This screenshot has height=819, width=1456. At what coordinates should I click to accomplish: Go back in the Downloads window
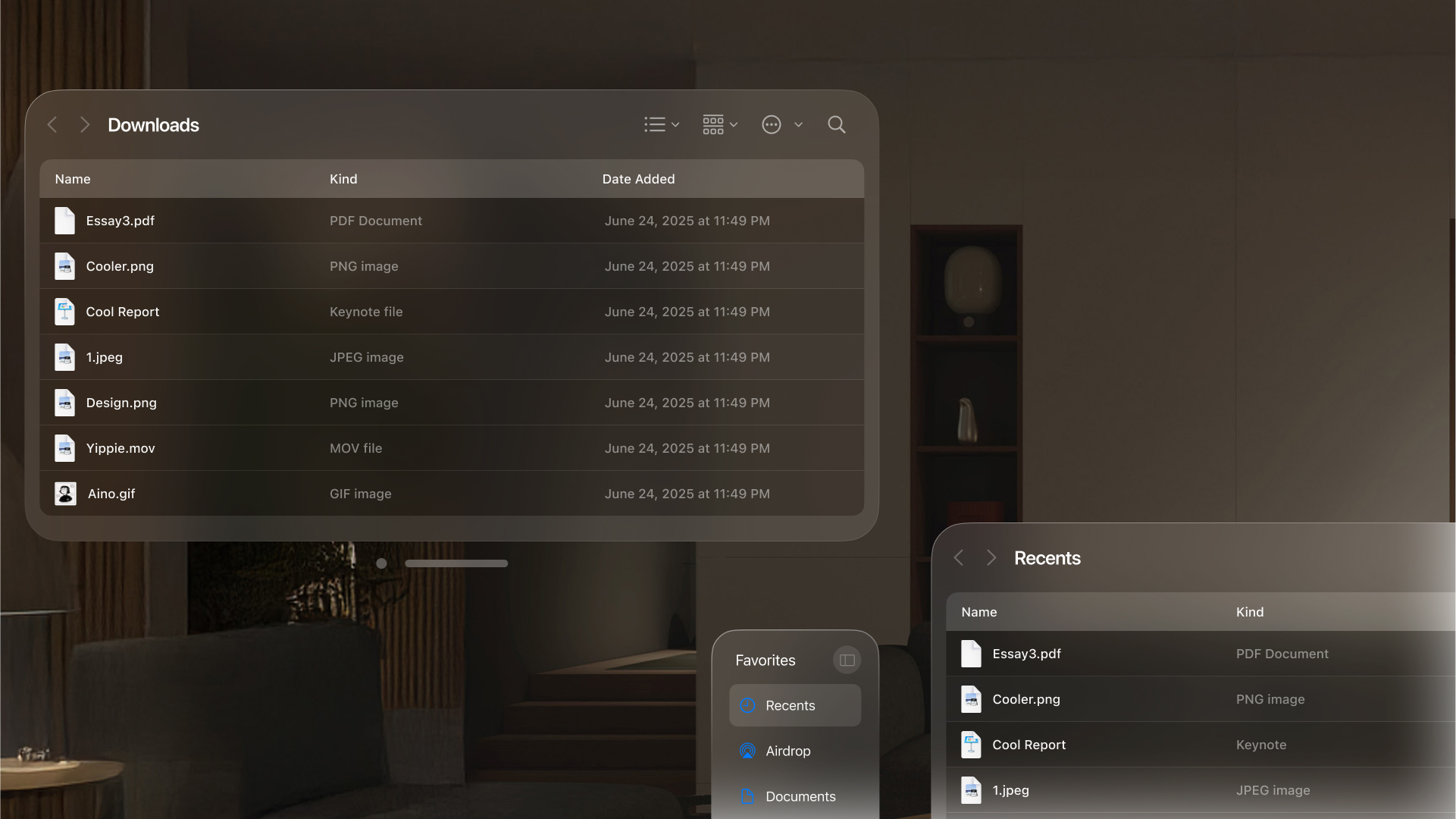click(x=52, y=125)
